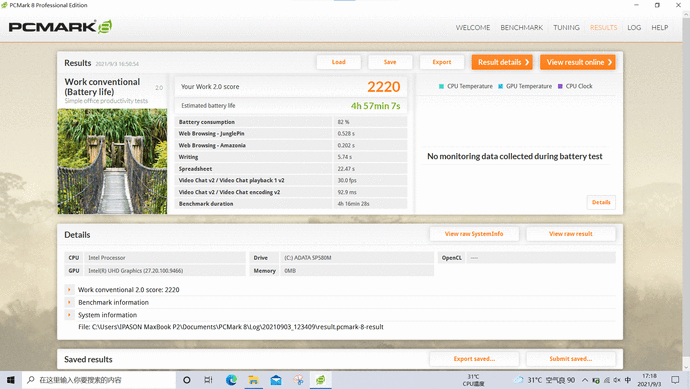Open Task View from the taskbar
Screen dimensions: 690x389
click(x=209, y=380)
